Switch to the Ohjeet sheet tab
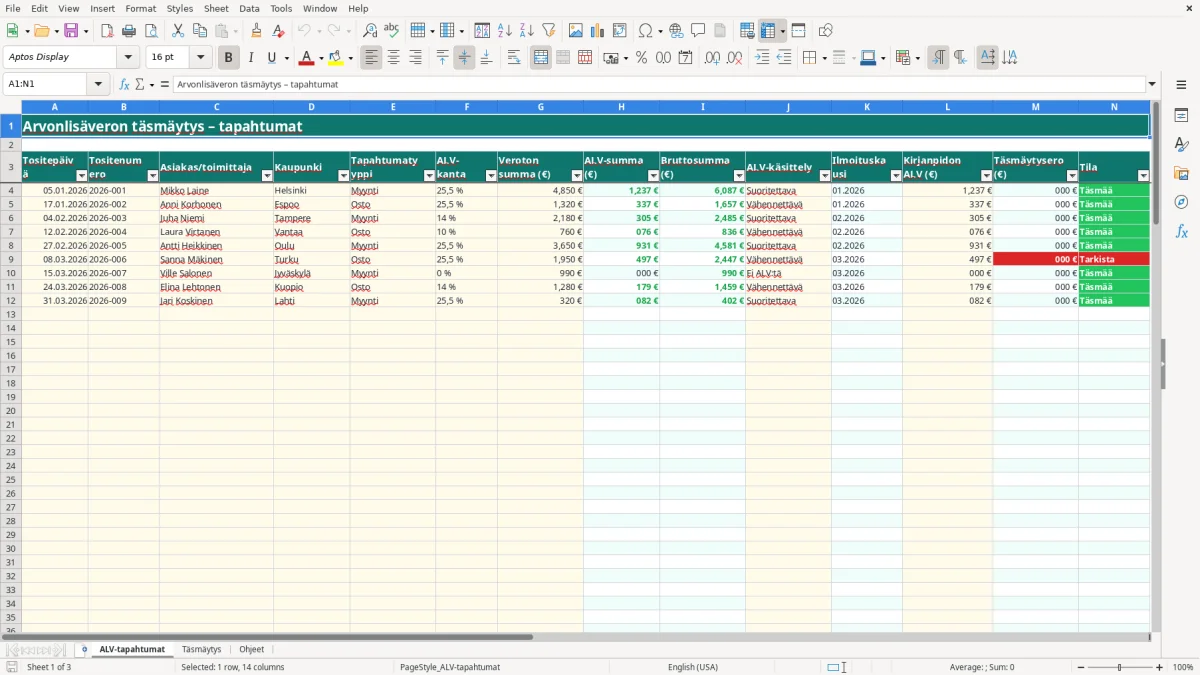The width and height of the screenshot is (1200, 675). [251, 649]
